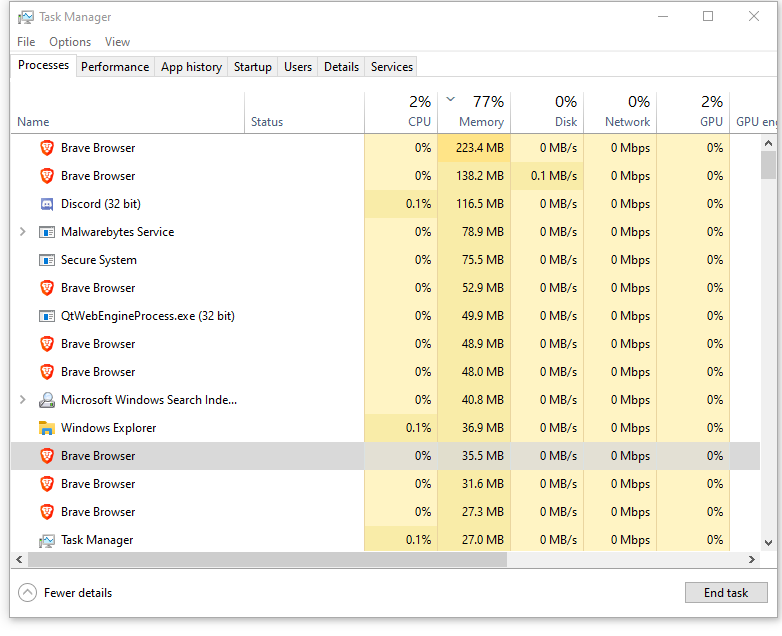
Task: Toggle the Memory column sort arrow
Action: (x=450, y=99)
